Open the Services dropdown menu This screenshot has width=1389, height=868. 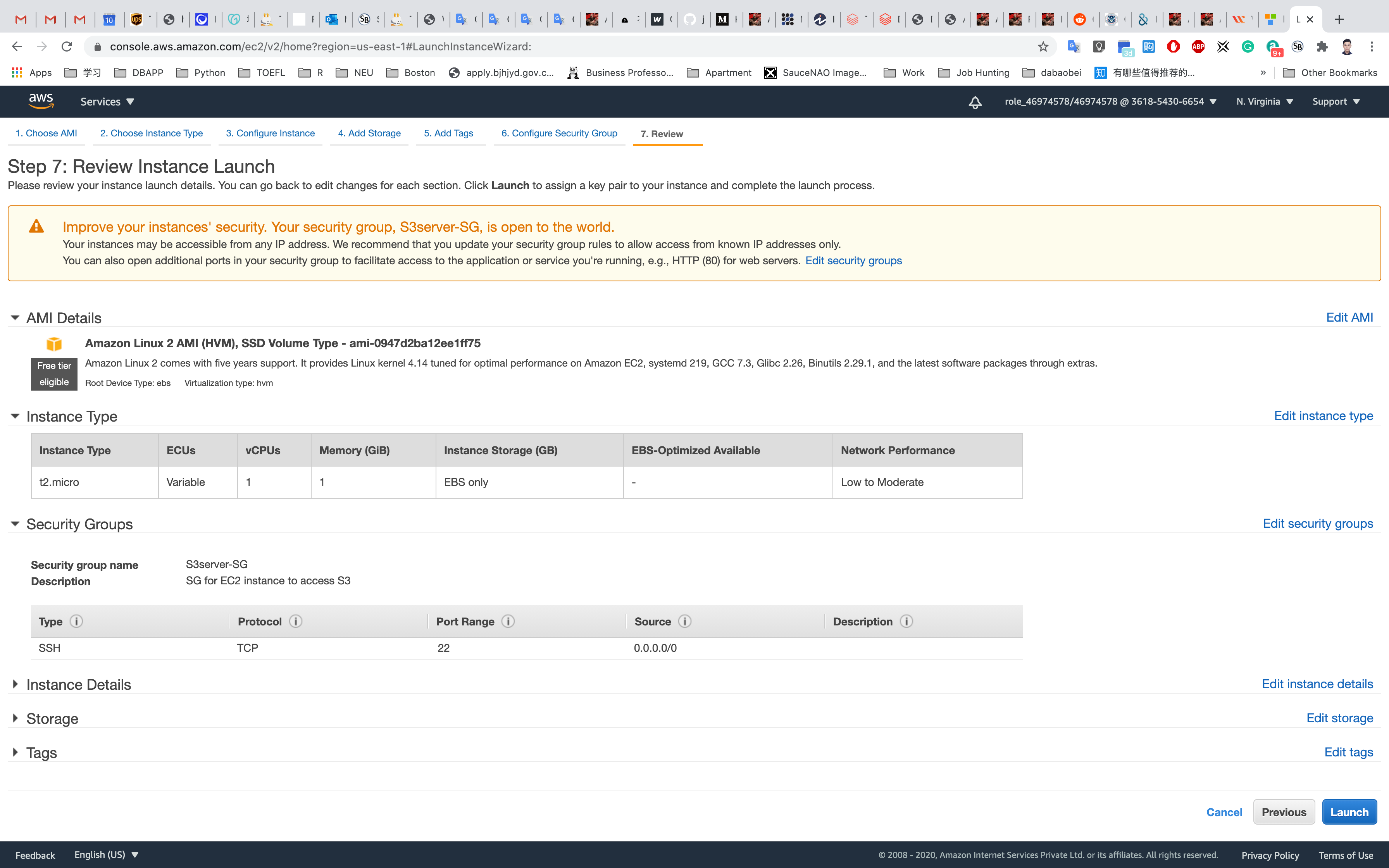point(107,102)
